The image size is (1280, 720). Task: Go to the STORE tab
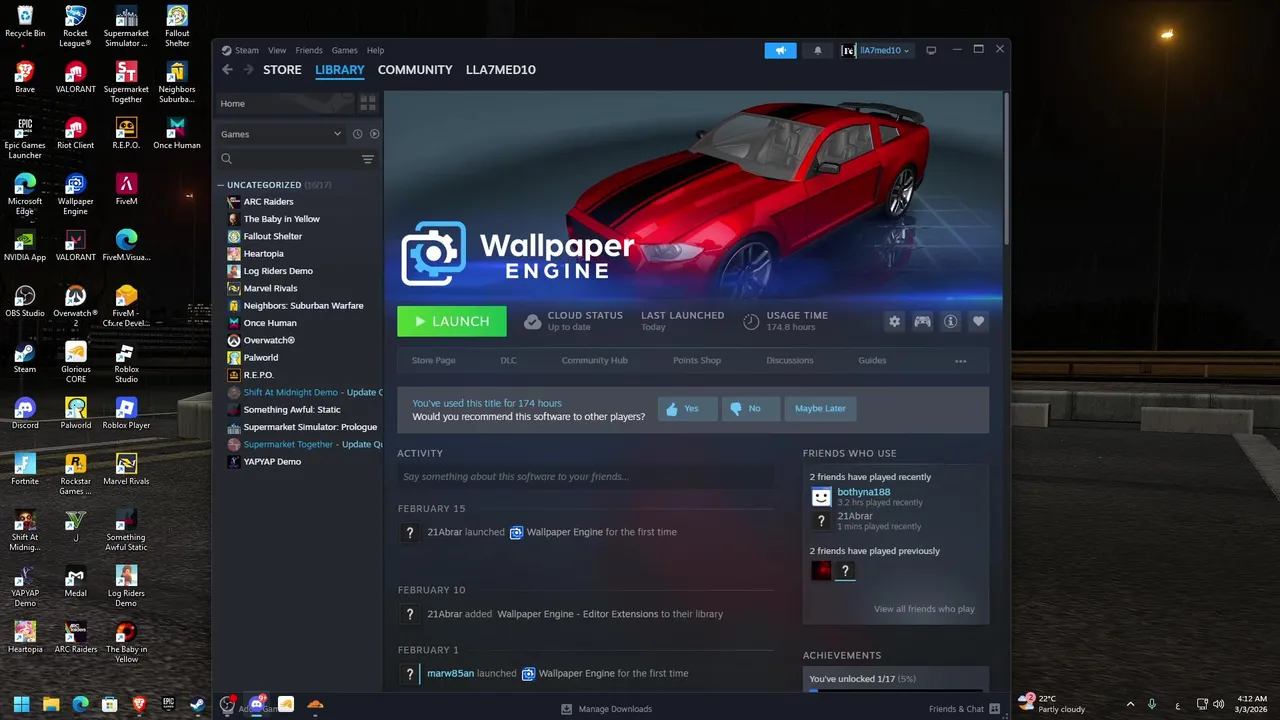282,70
